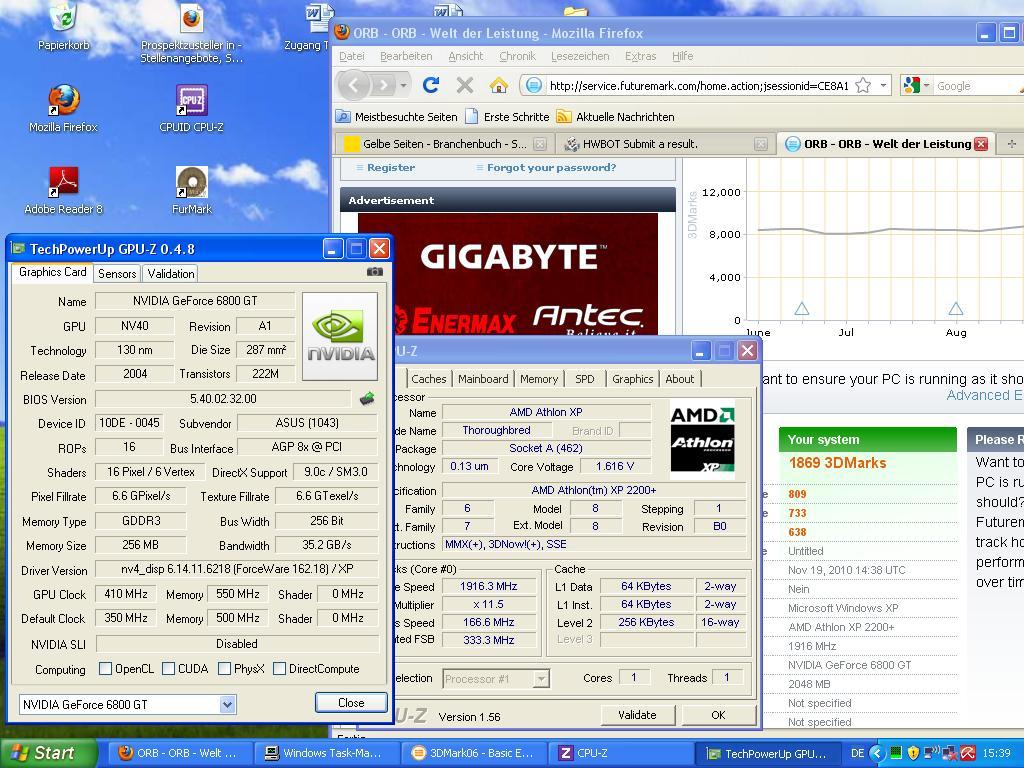The image size is (1024, 768).
Task: Switch to HWBOT Submit a result tab
Action: (665, 144)
